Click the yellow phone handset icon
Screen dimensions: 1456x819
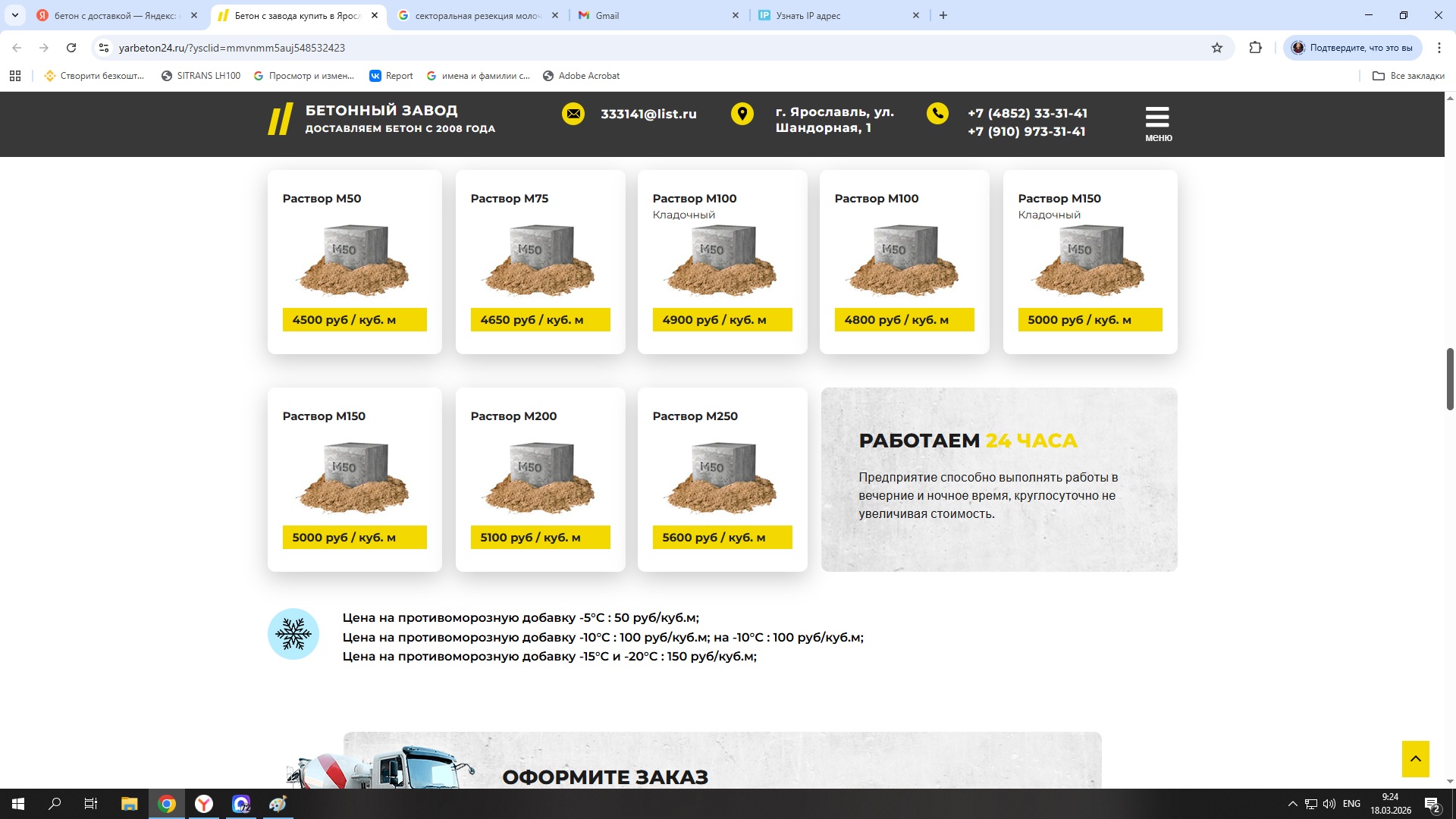click(937, 114)
